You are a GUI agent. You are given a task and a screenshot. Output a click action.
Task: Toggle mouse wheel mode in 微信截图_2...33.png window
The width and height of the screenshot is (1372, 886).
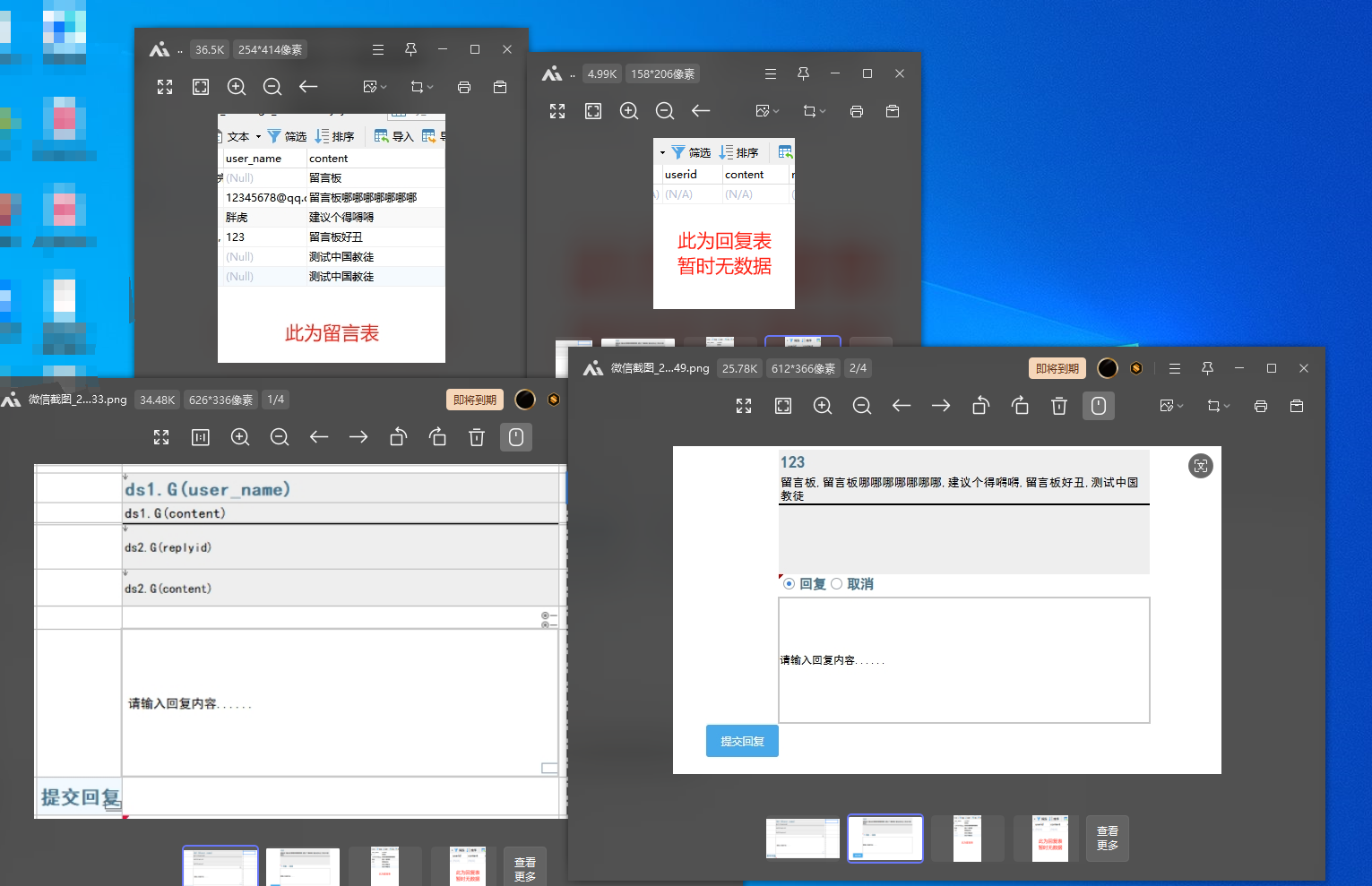pyautogui.click(x=516, y=437)
